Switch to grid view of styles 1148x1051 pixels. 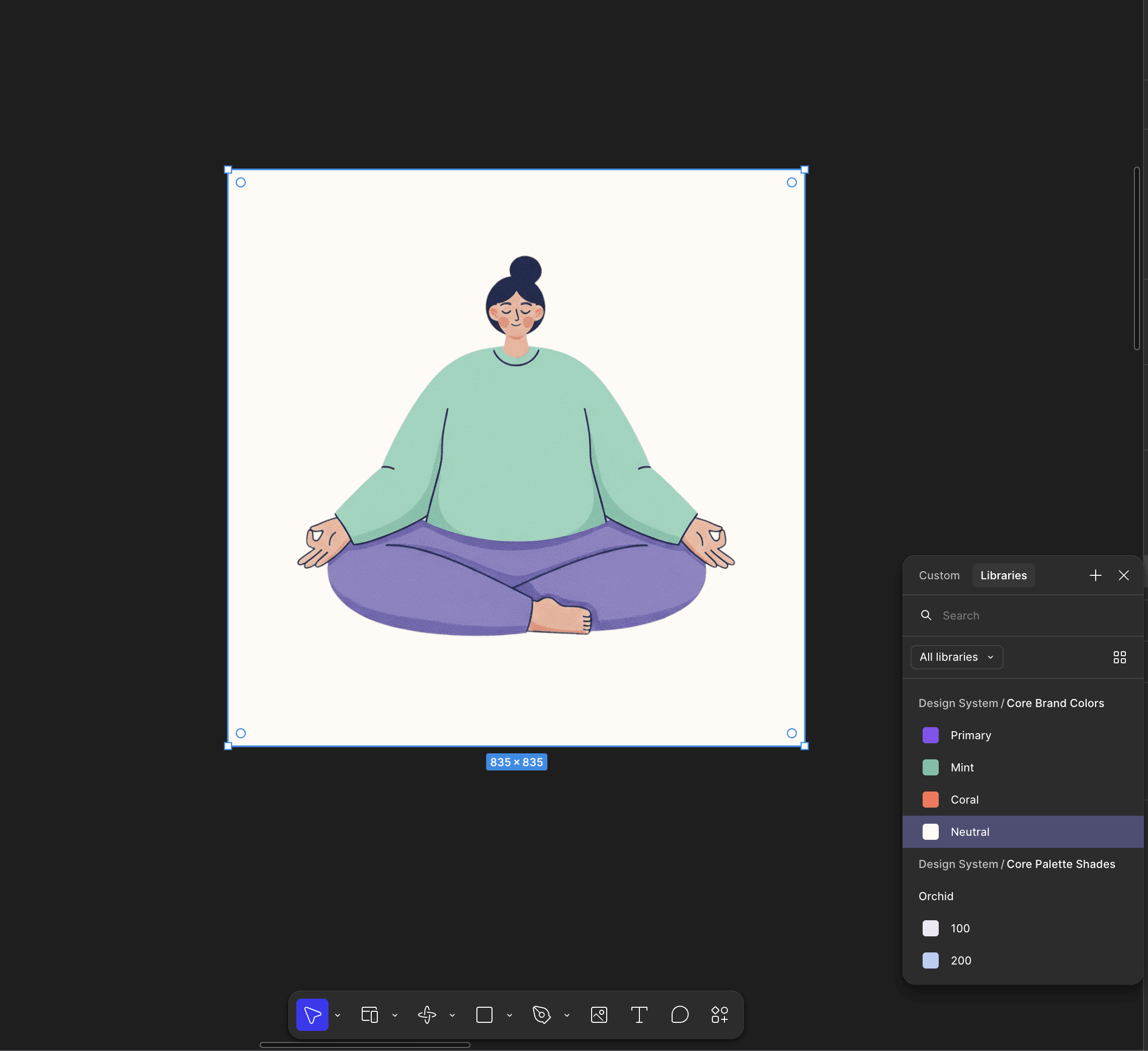[1119, 657]
